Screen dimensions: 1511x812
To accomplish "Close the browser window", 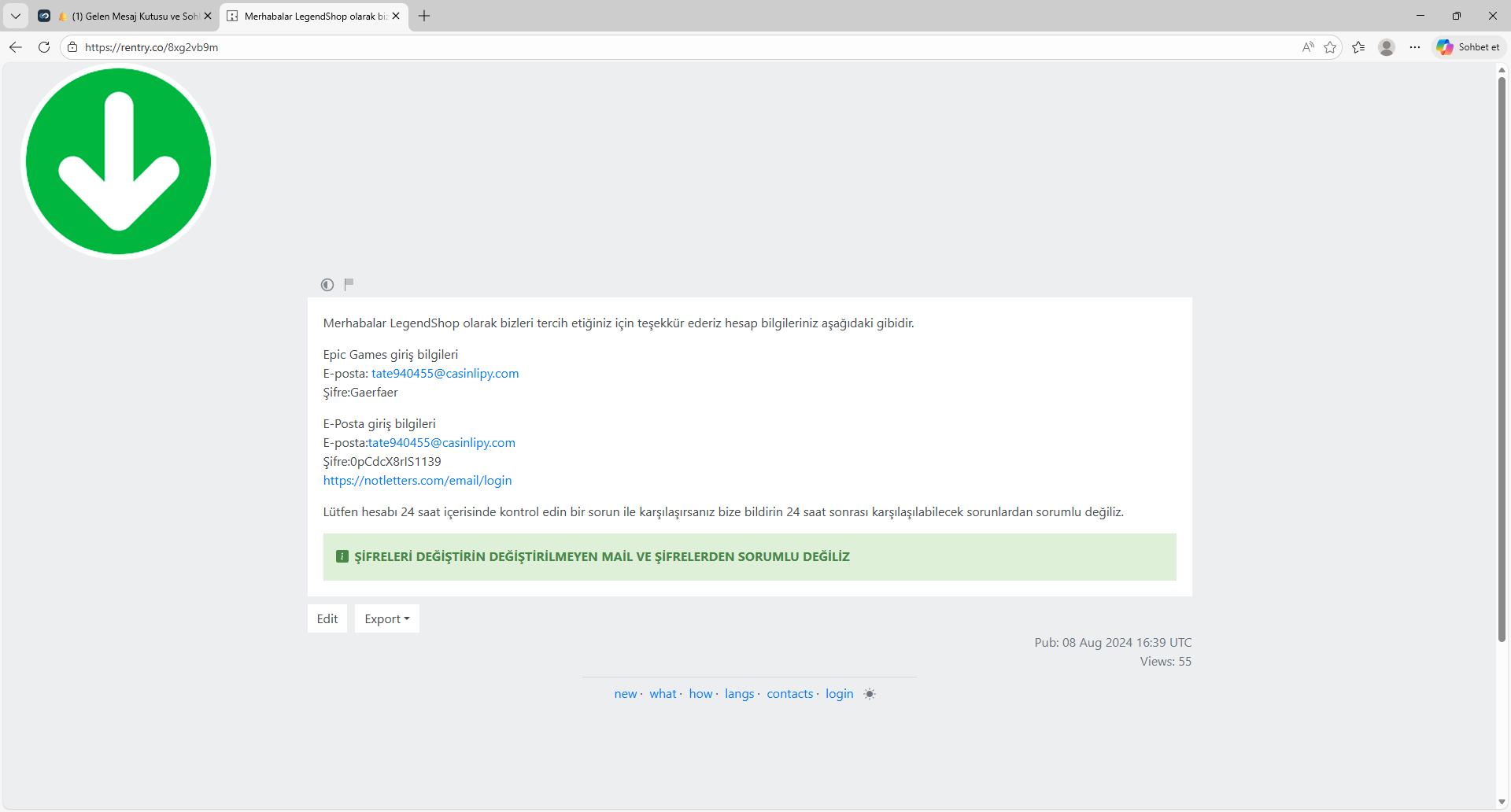I will pyautogui.click(x=1493, y=16).
